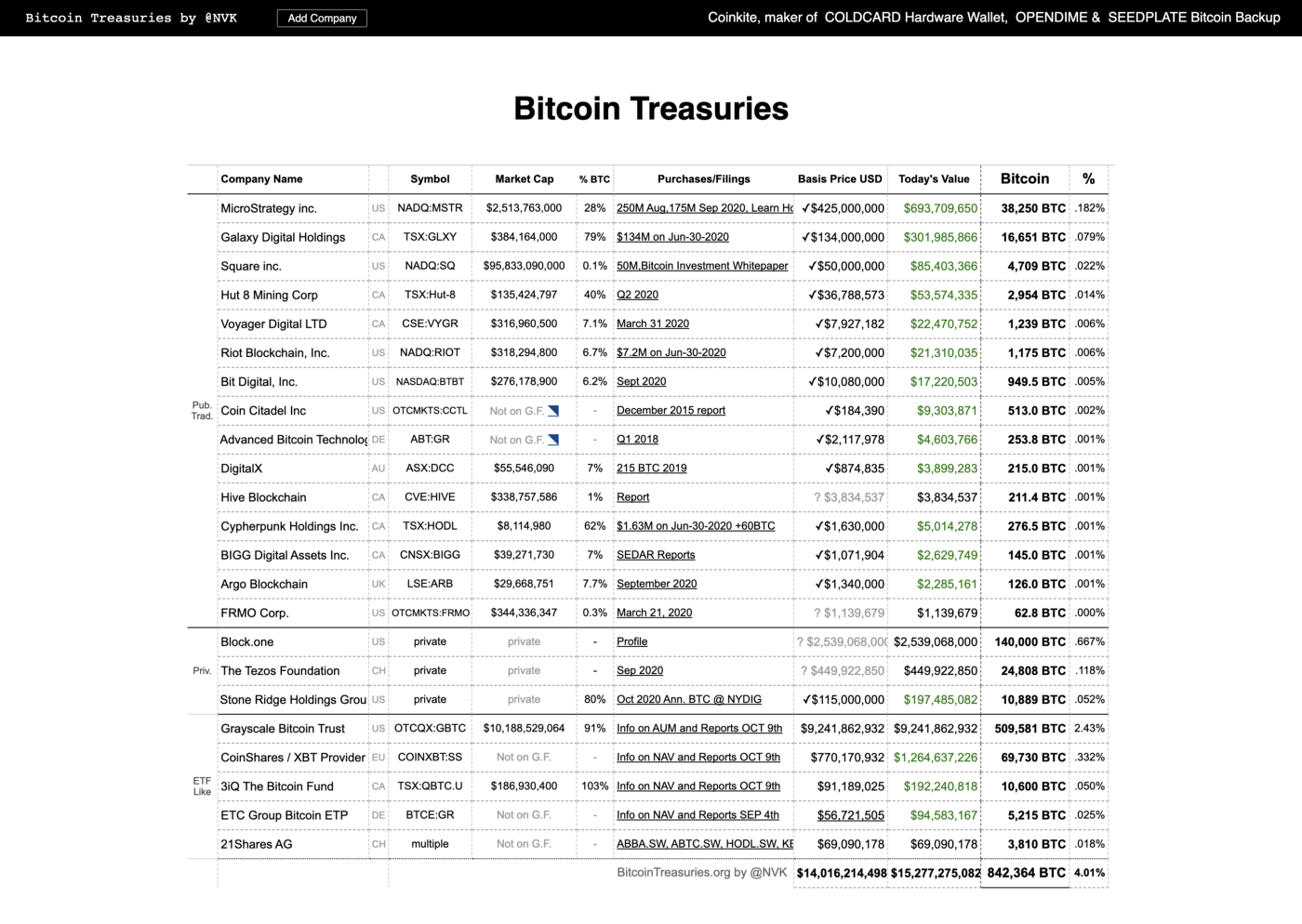Viewport: 1302px width, 924px height.
Task: Click the Basis Price USD column header
Action: coord(840,178)
